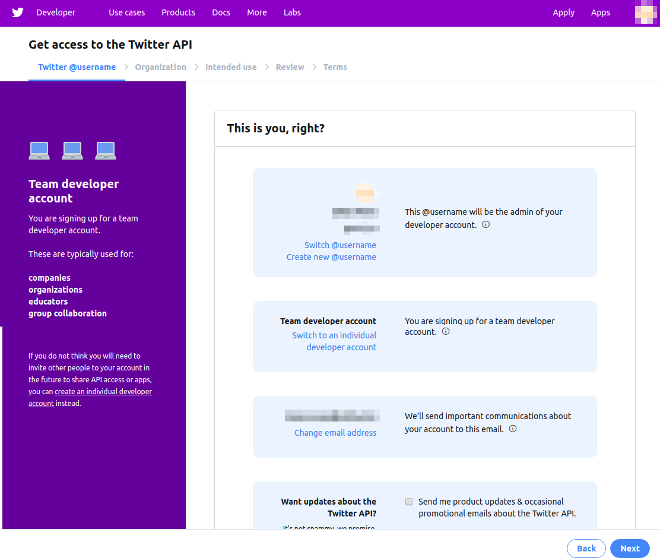Click the 'Get access to the Twitter API' title
660x558 pixels.
pyautogui.click(x=110, y=45)
